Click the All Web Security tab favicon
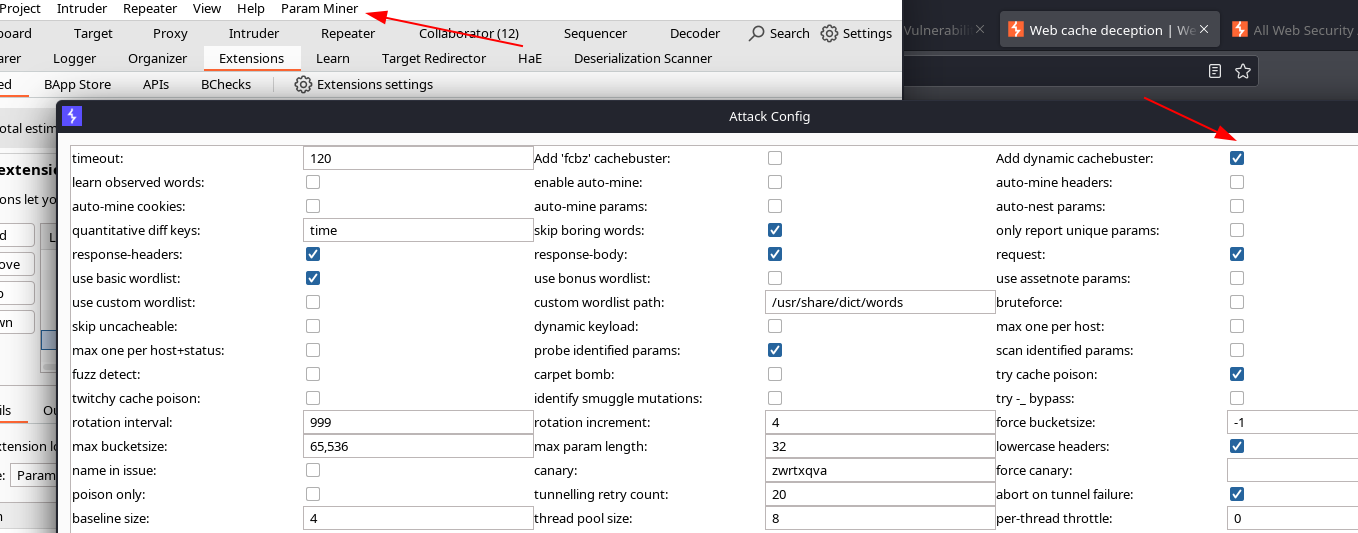The height and width of the screenshot is (533, 1358). [1239, 30]
